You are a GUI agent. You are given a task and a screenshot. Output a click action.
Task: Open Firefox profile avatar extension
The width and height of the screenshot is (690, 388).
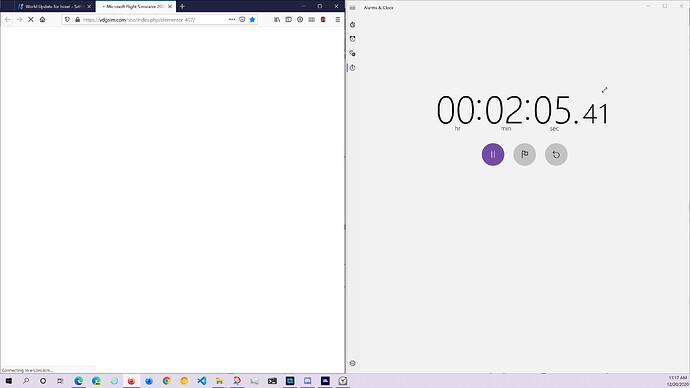click(x=323, y=19)
